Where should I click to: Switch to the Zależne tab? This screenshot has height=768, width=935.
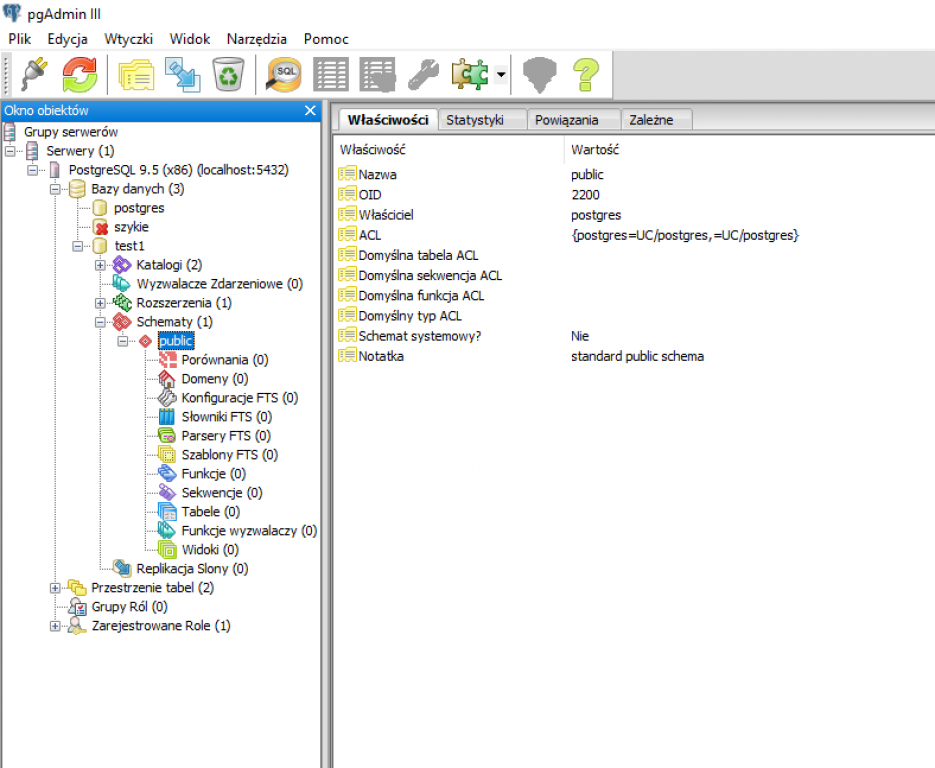coord(657,120)
